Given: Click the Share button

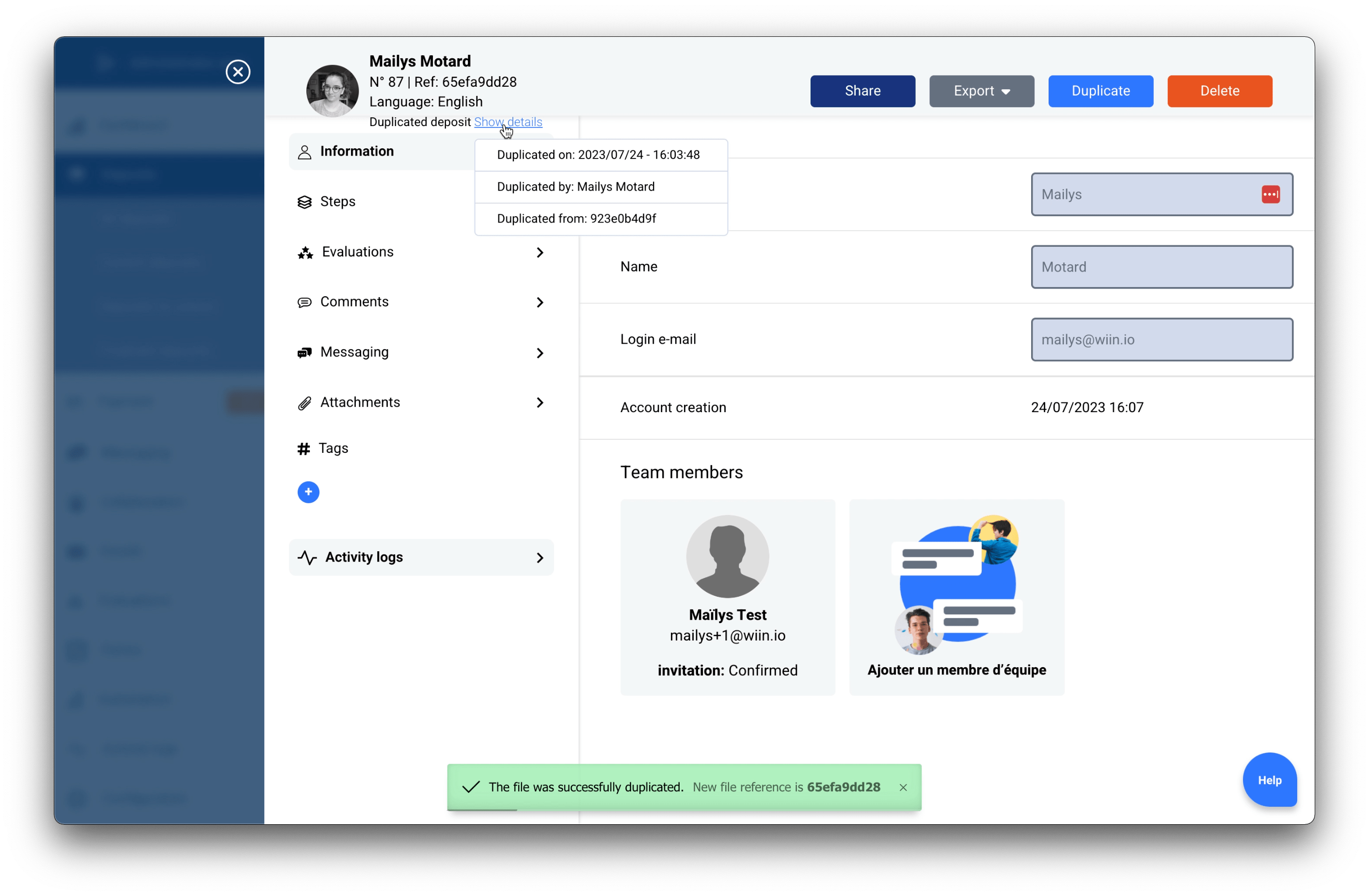Looking at the screenshot, I should coord(862,91).
